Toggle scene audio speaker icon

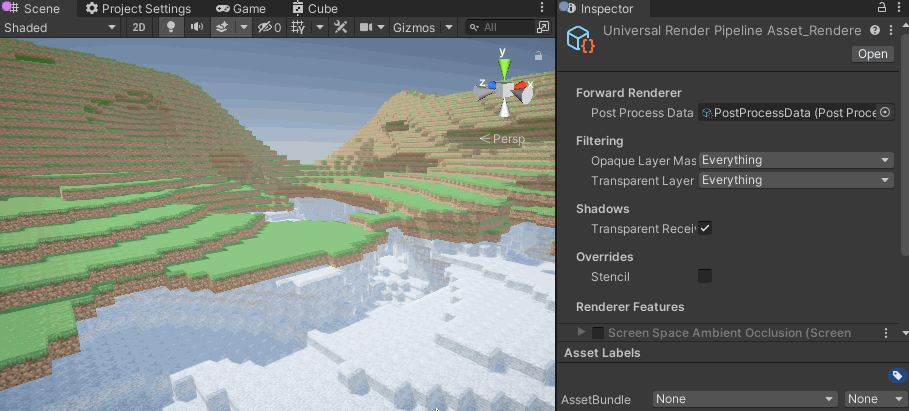pos(198,27)
